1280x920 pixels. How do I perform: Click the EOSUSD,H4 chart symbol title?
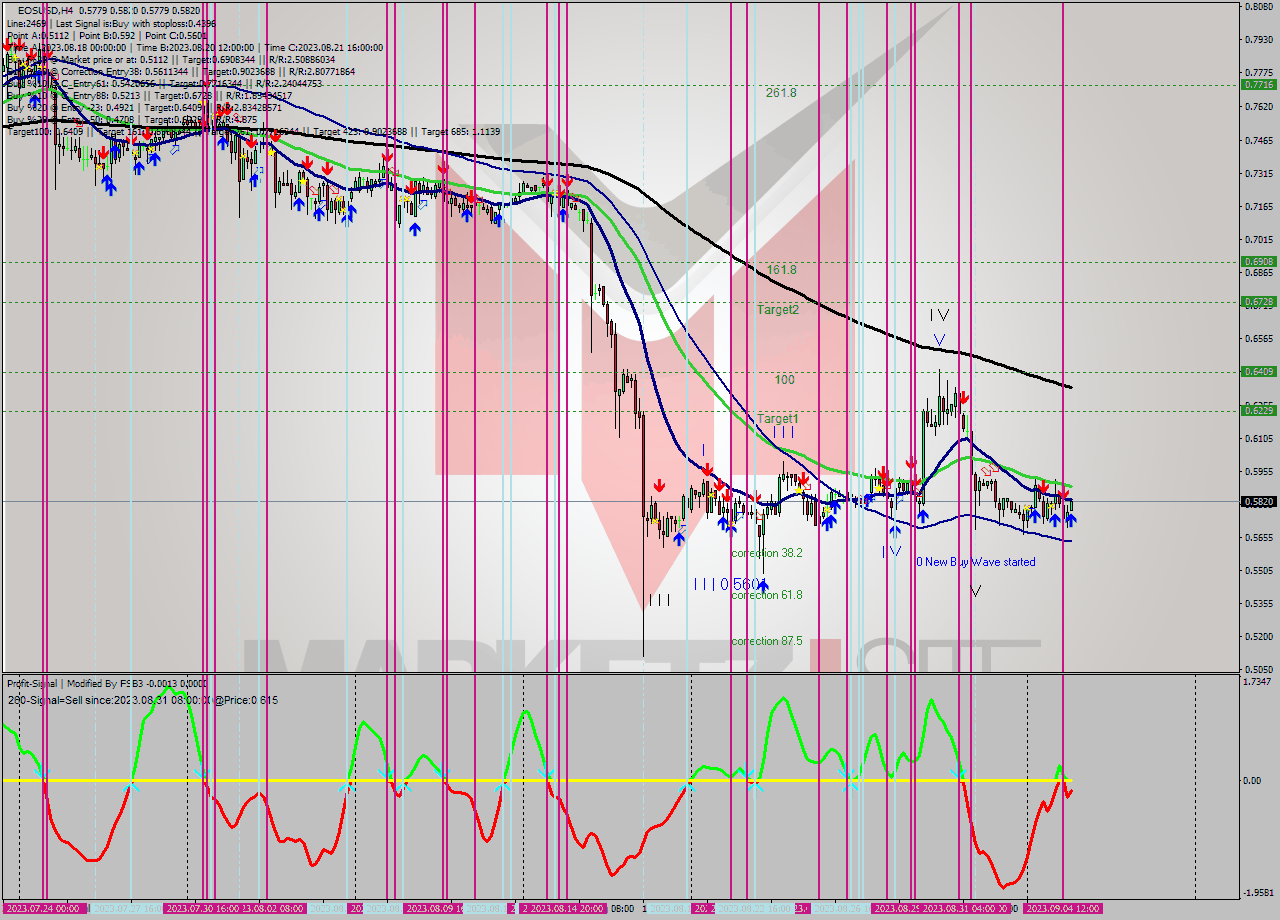[45, 10]
